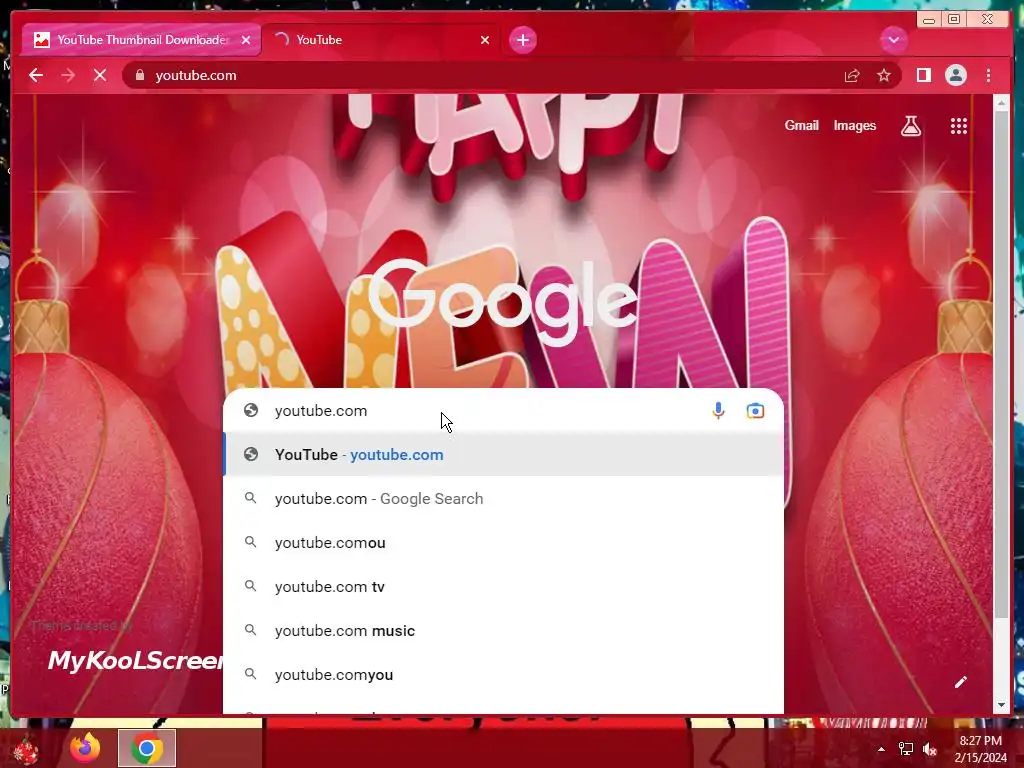Switch to YouTube Thumbnail Downloader tab

(142, 40)
